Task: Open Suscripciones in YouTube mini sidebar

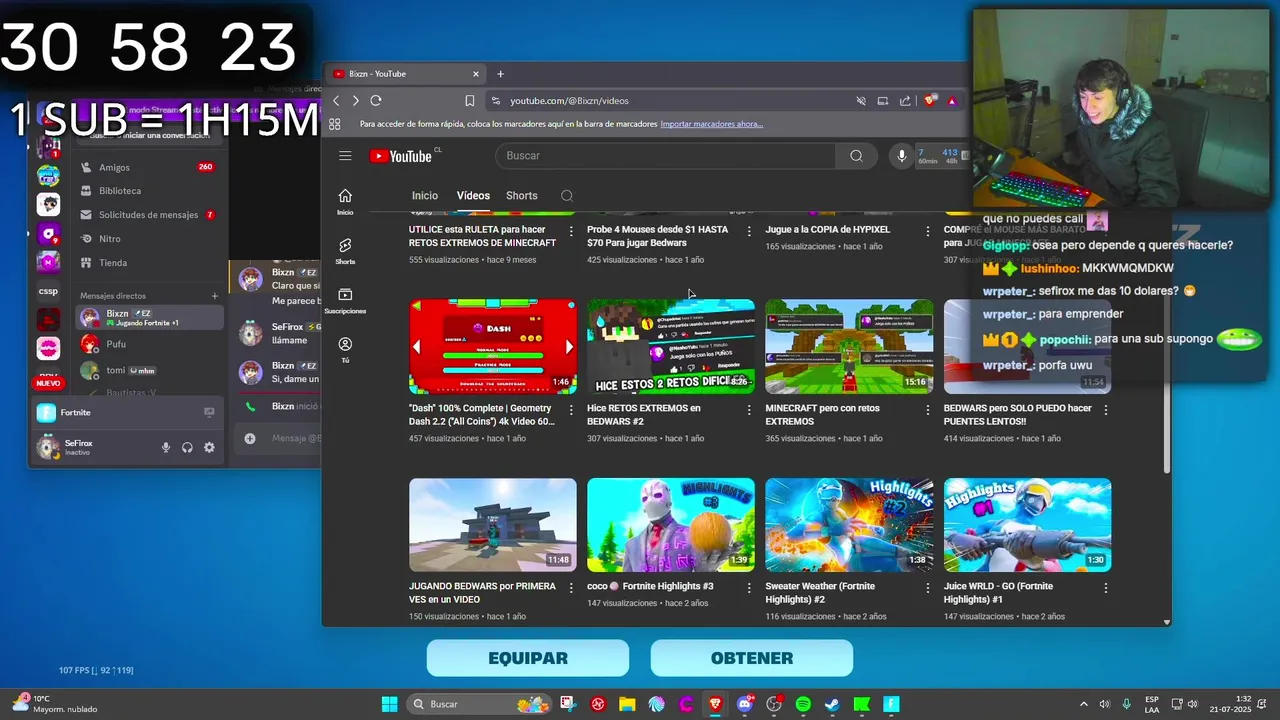Action: coord(345,300)
